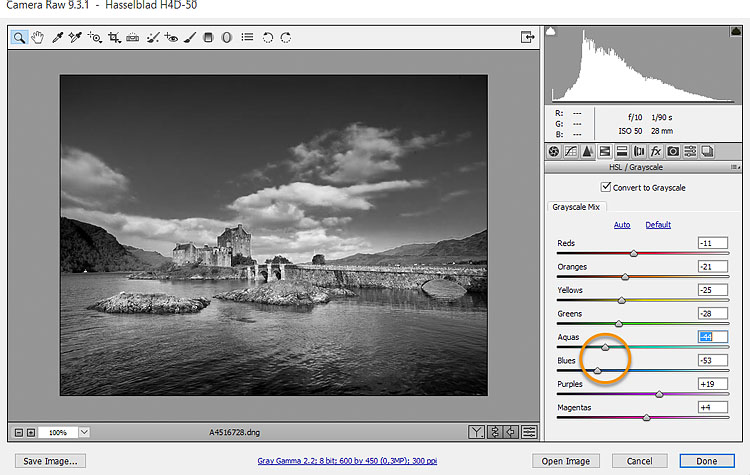
Task: Click the Reds value input field
Action: coord(713,243)
